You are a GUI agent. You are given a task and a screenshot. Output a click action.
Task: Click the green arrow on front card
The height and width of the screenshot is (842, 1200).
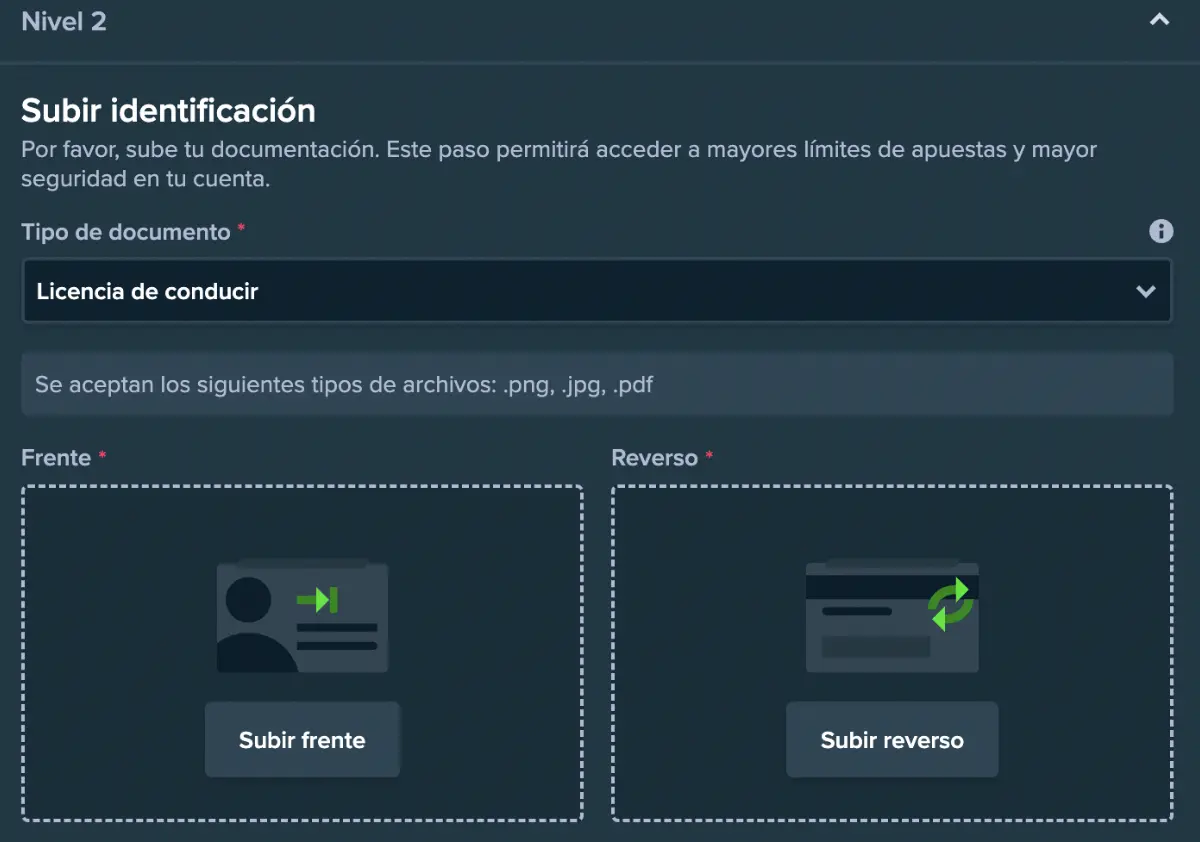[x=318, y=600]
